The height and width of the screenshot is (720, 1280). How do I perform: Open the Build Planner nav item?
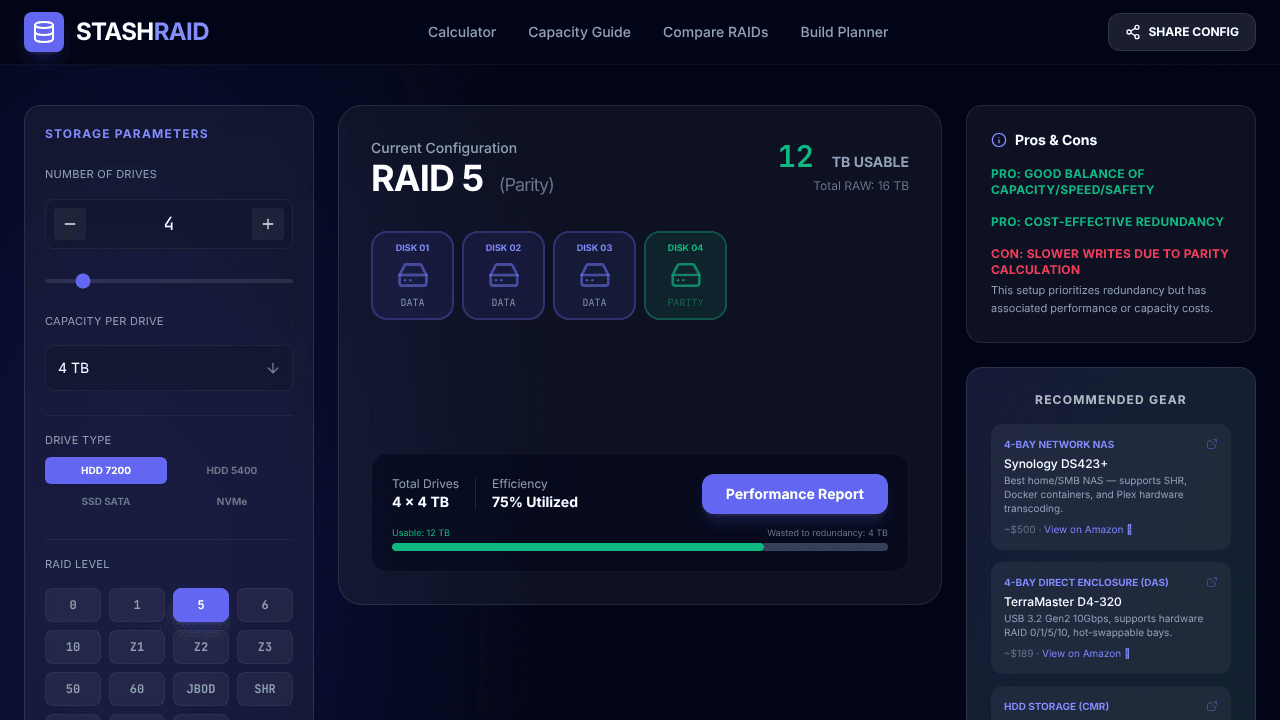point(844,32)
